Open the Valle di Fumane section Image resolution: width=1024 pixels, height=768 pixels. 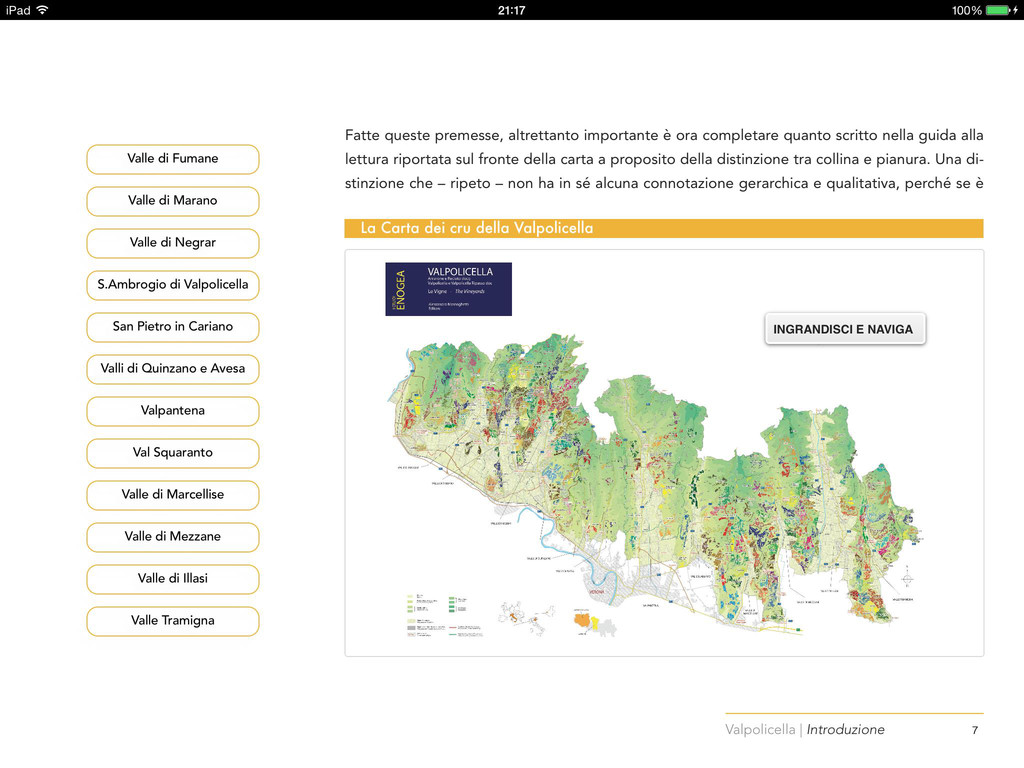point(172,159)
